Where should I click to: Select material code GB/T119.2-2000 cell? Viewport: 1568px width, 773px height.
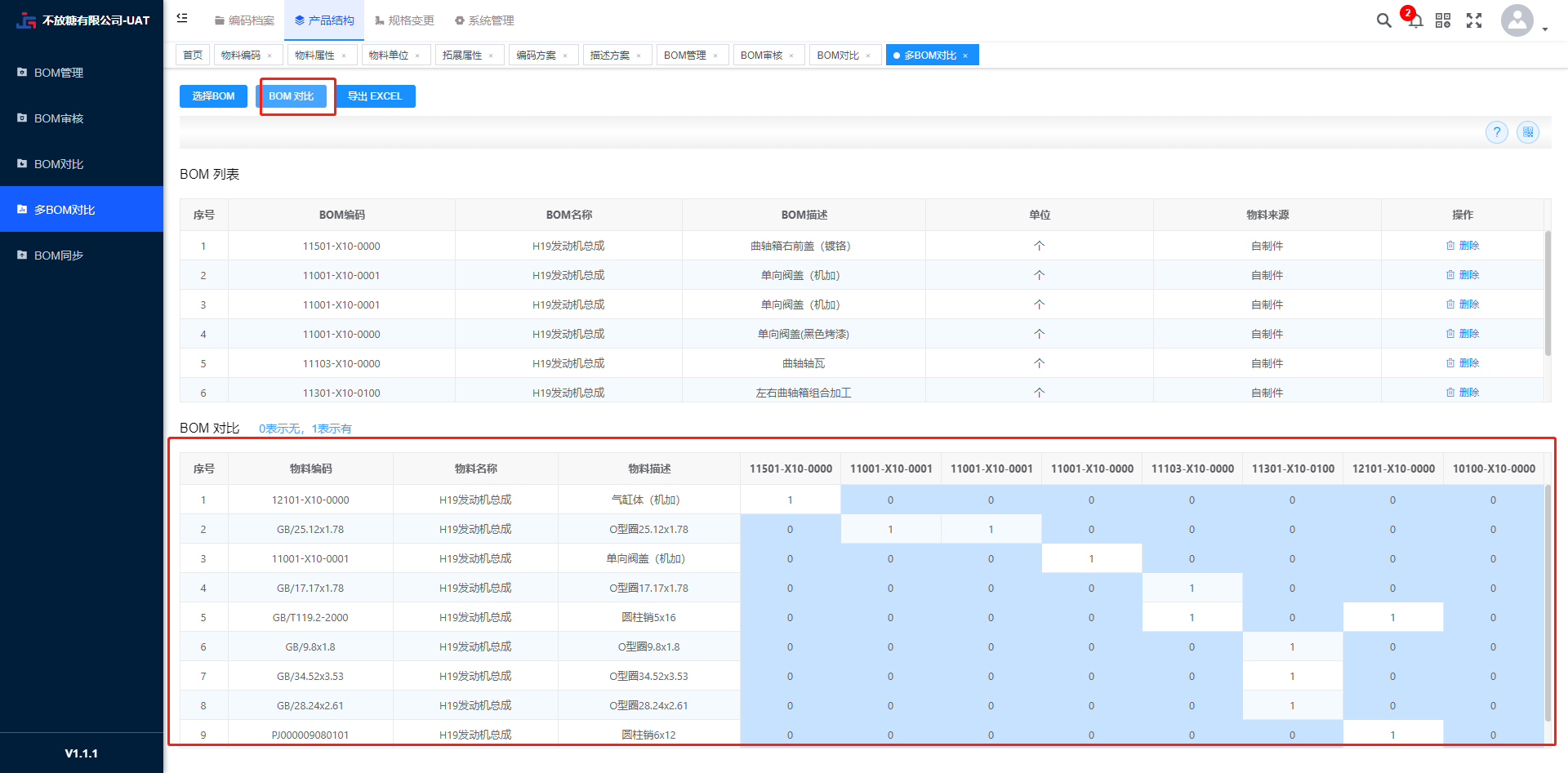310,617
